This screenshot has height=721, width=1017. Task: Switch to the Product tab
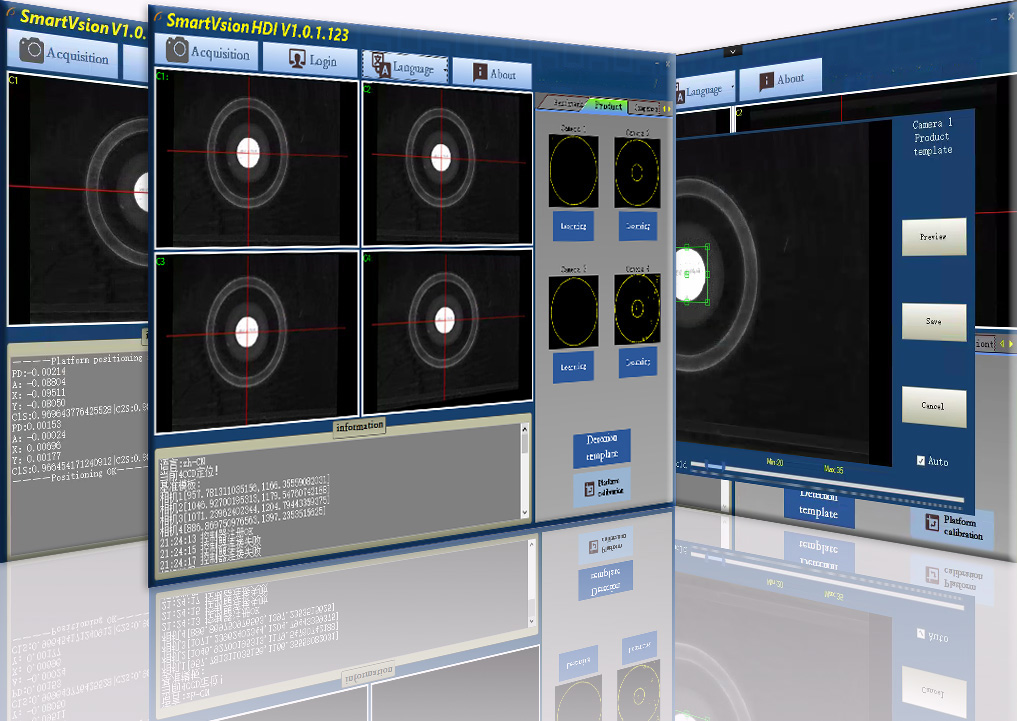tap(608, 105)
